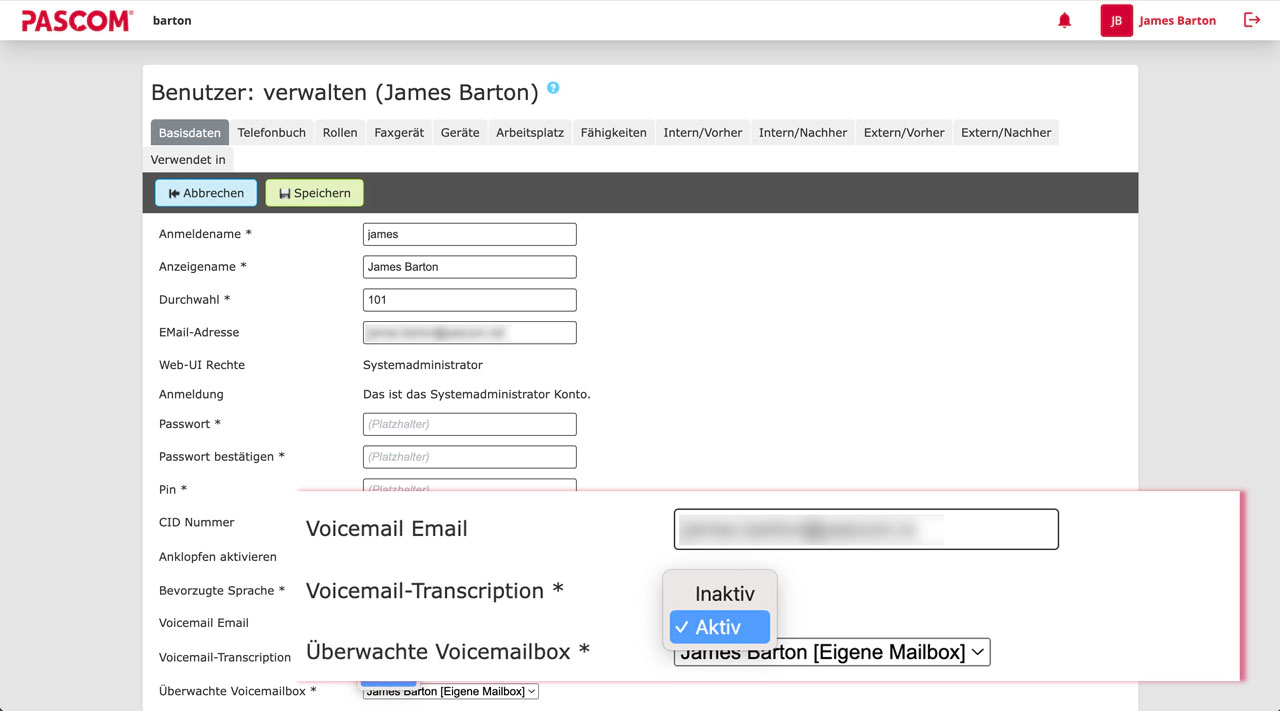Choose the checked Aktiv option
This screenshot has height=711, width=1280.
click(720, 627)
